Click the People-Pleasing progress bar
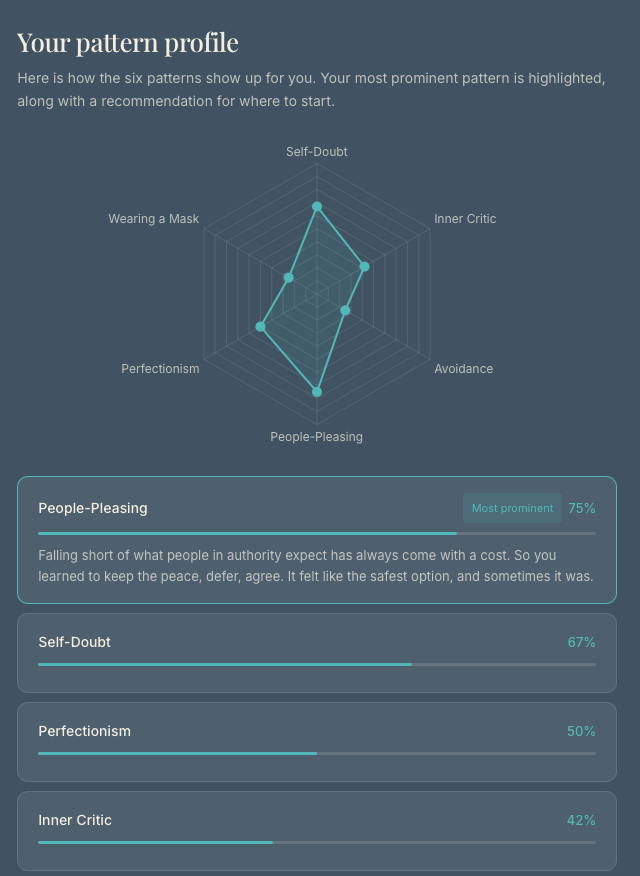 click(x=317, y=534)
